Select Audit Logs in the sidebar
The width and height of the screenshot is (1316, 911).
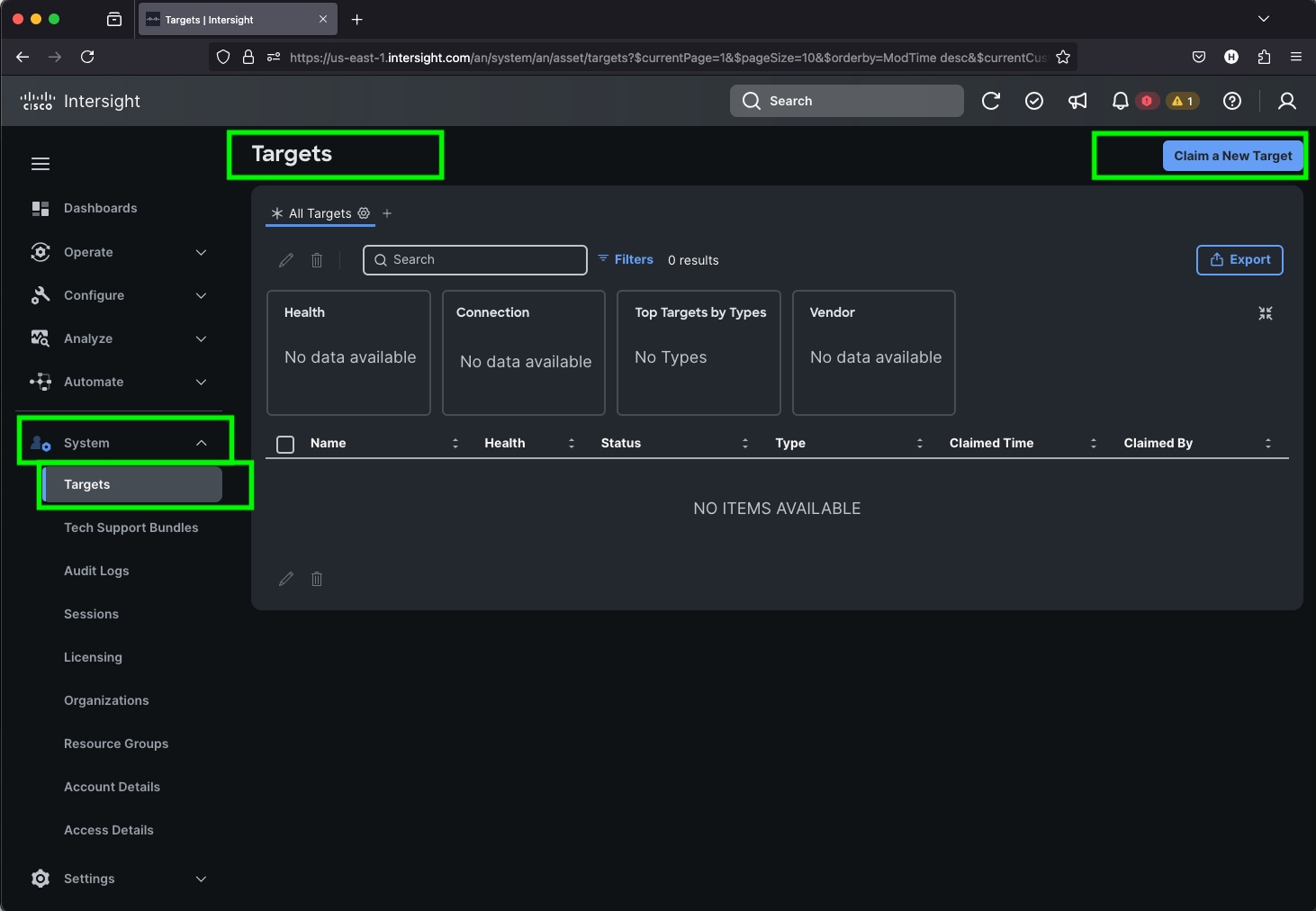pyautogui.click(x=96, y=571)
